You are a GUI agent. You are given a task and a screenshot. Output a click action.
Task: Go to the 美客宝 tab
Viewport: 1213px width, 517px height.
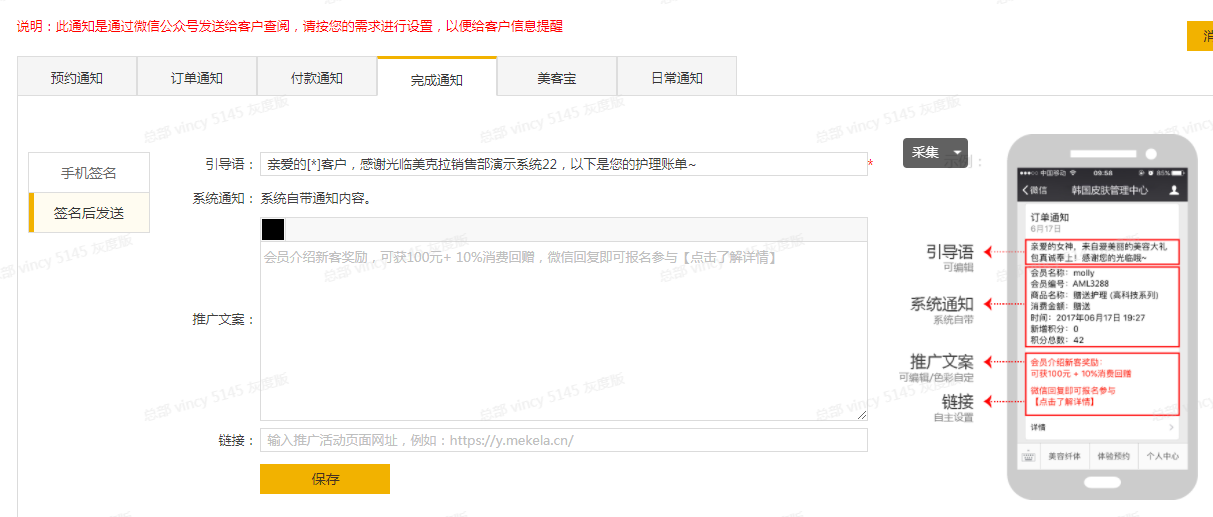tap(557, 77)
